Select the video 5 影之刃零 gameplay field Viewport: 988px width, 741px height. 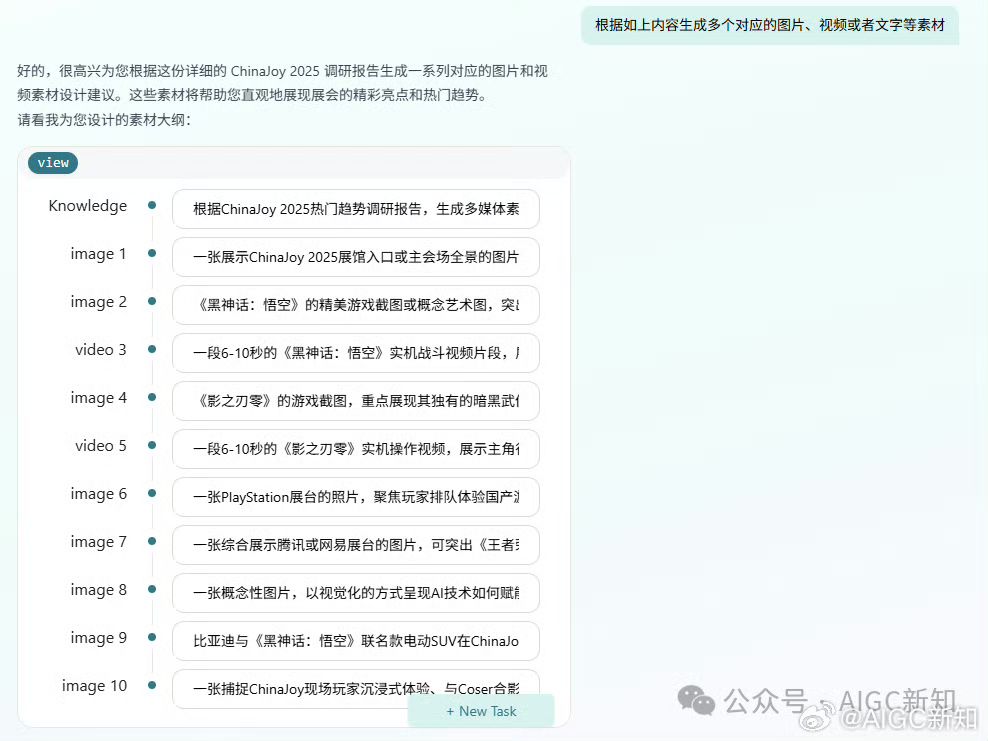(x=356, y=449)
